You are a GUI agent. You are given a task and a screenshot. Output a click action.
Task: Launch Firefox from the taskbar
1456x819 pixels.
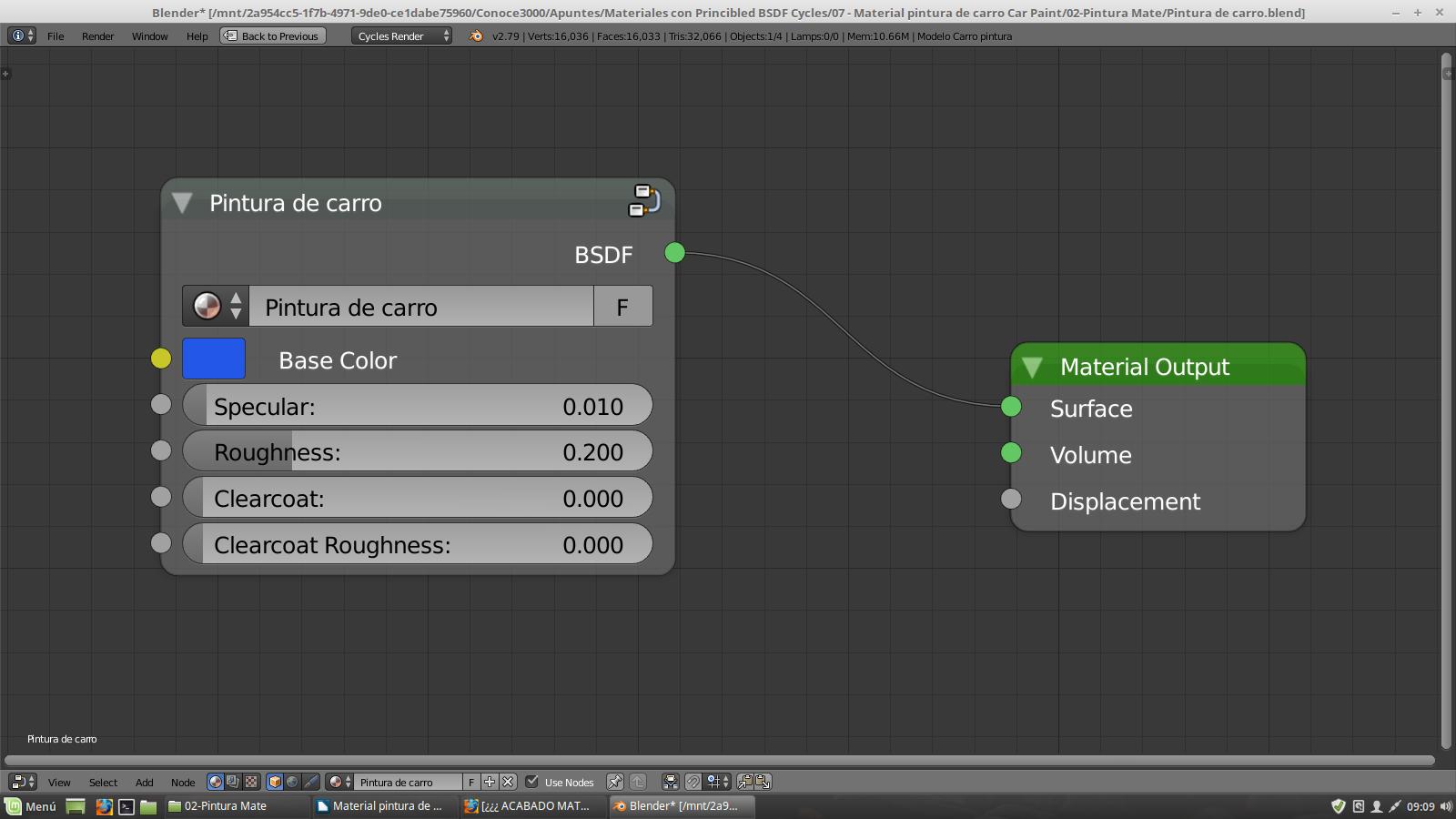[x=104, y=806]
